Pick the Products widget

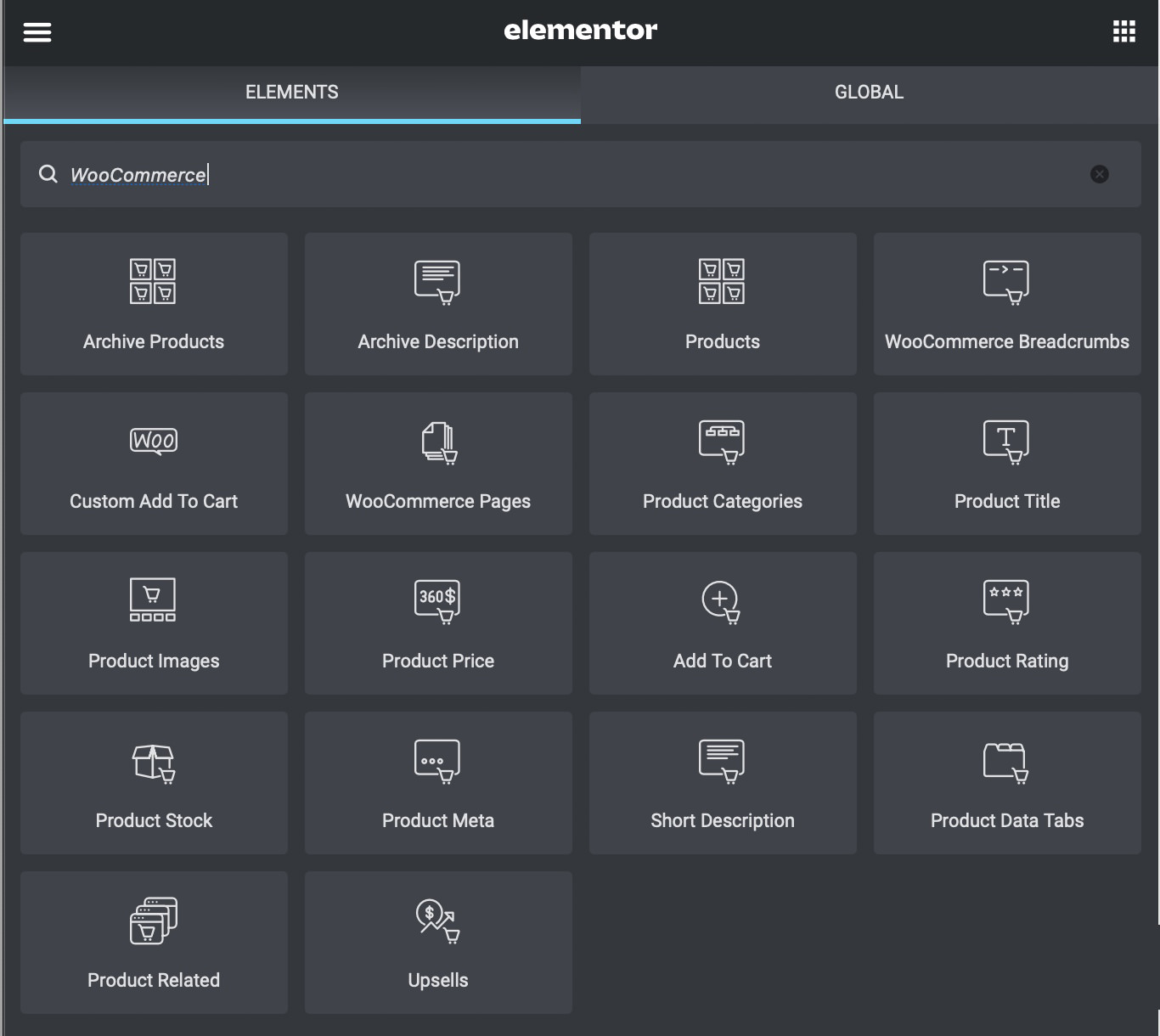[723, 304]
